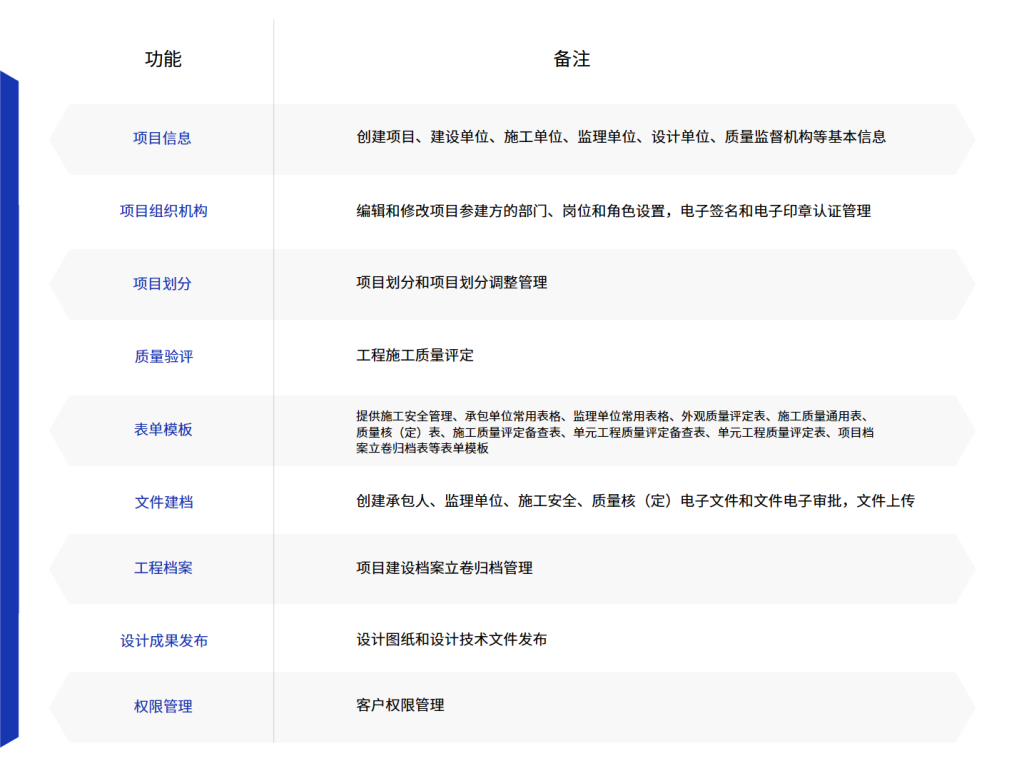Click the 设计图纸和设计技术文件发布 remark text
1024x771 pixels.
coord(451,640)
